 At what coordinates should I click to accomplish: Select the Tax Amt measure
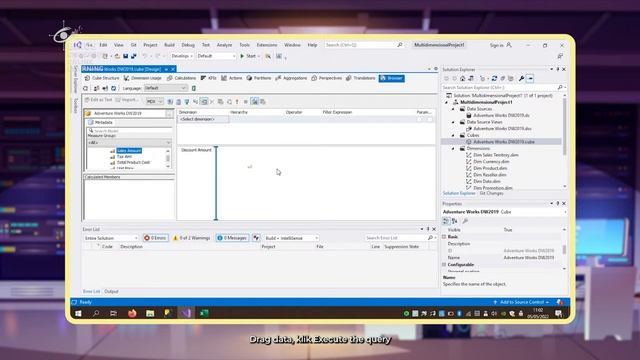(124, 156)
